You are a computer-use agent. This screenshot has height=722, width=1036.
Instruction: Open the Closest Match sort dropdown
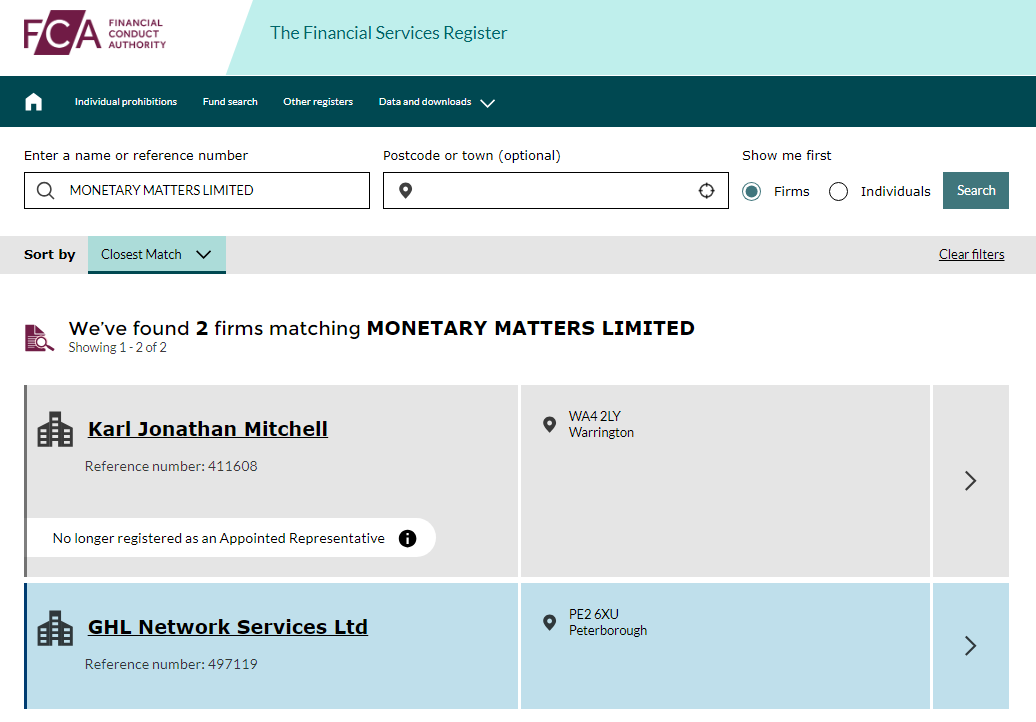pyautogui.click(x=157, y=255)
